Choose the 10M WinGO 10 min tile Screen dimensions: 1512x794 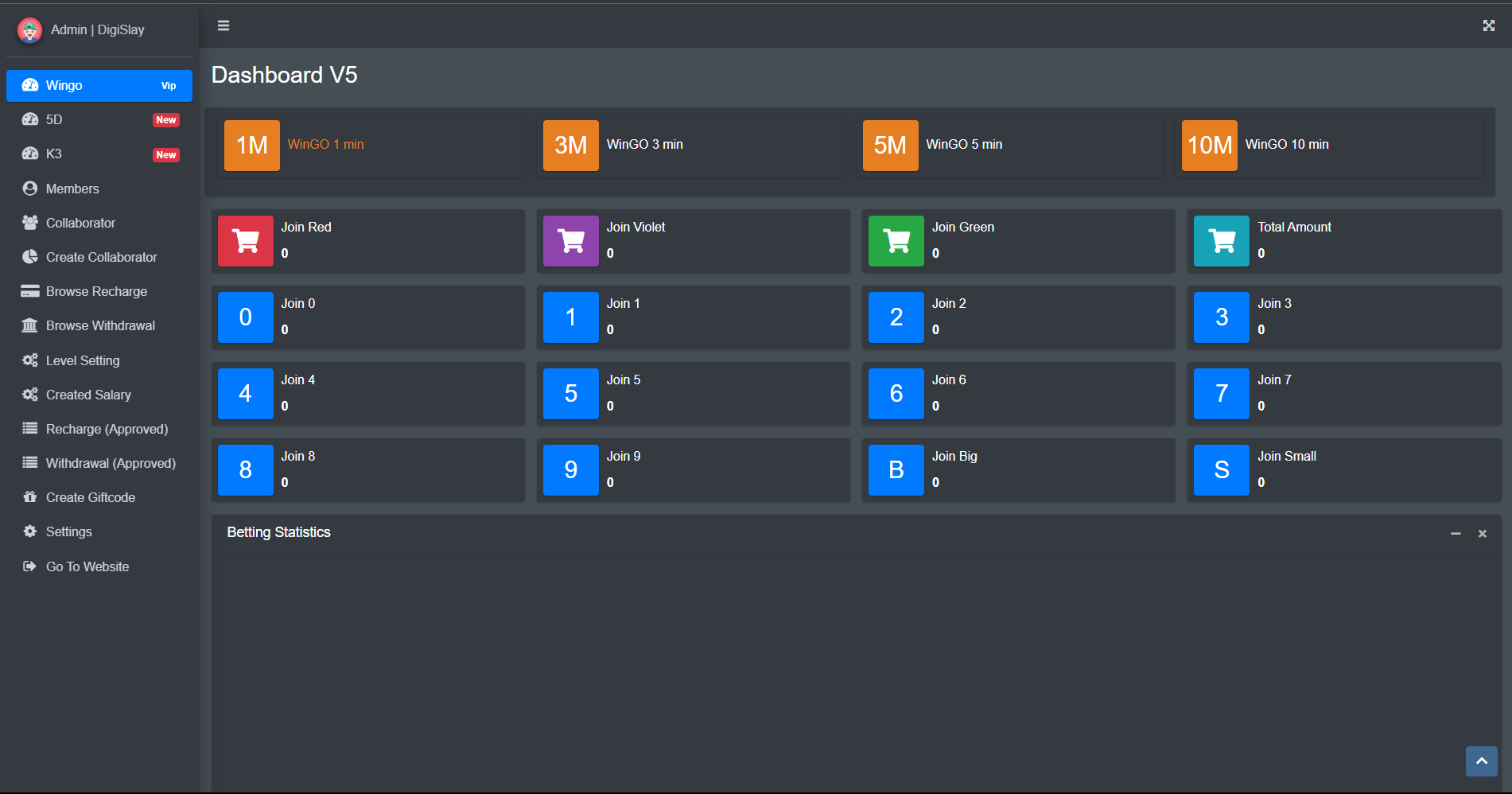(x=1209, y=146)
